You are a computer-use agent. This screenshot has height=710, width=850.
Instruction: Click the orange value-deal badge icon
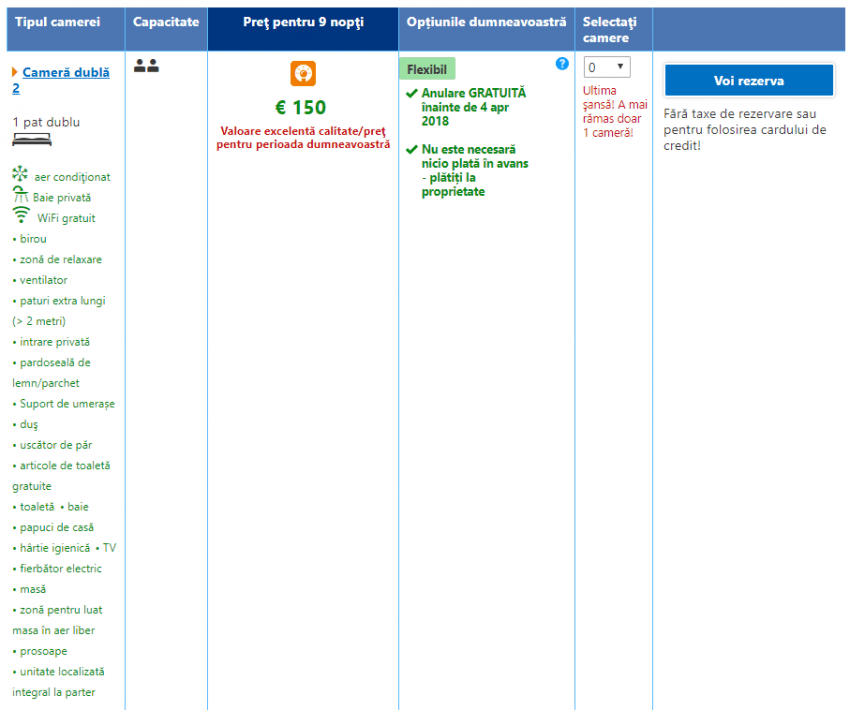(302, 73)
